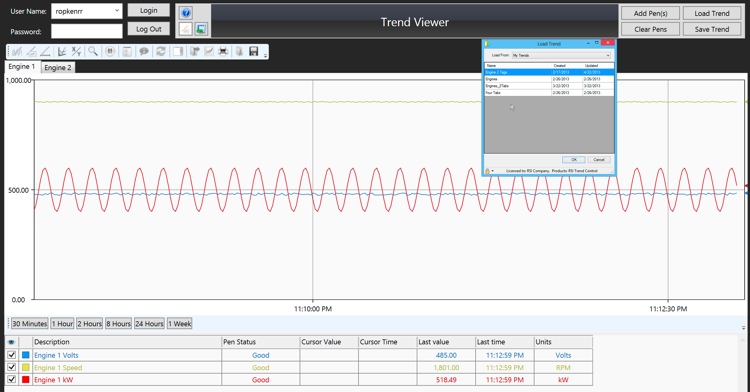Screen dimensions: 750x392
Task: Expand the arrow next to lock icon
Action: point(493,171)
